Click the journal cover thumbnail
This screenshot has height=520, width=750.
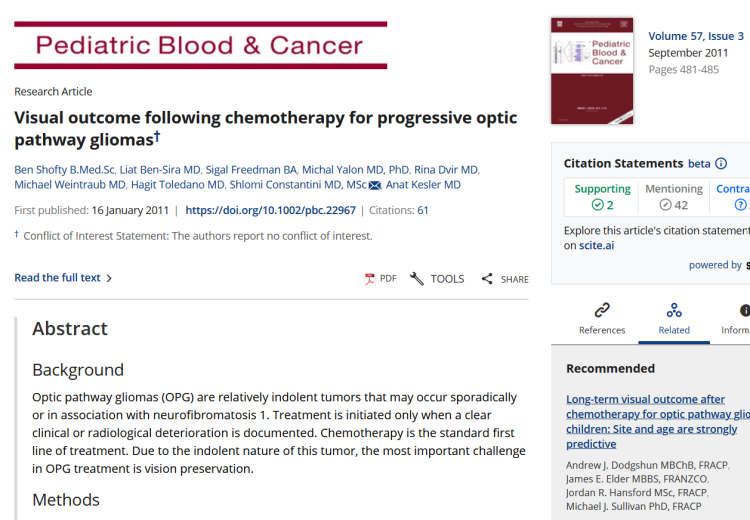[x=592, y=70]
